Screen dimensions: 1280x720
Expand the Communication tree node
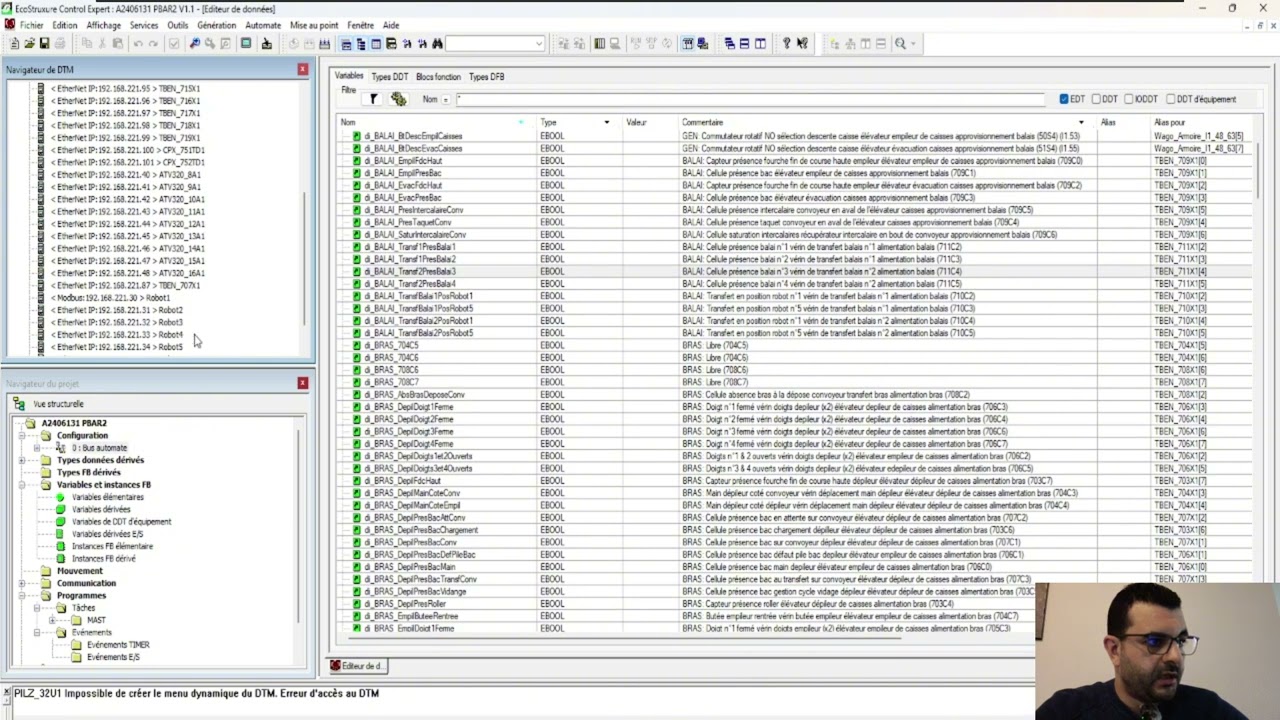[x=22, y=583]
